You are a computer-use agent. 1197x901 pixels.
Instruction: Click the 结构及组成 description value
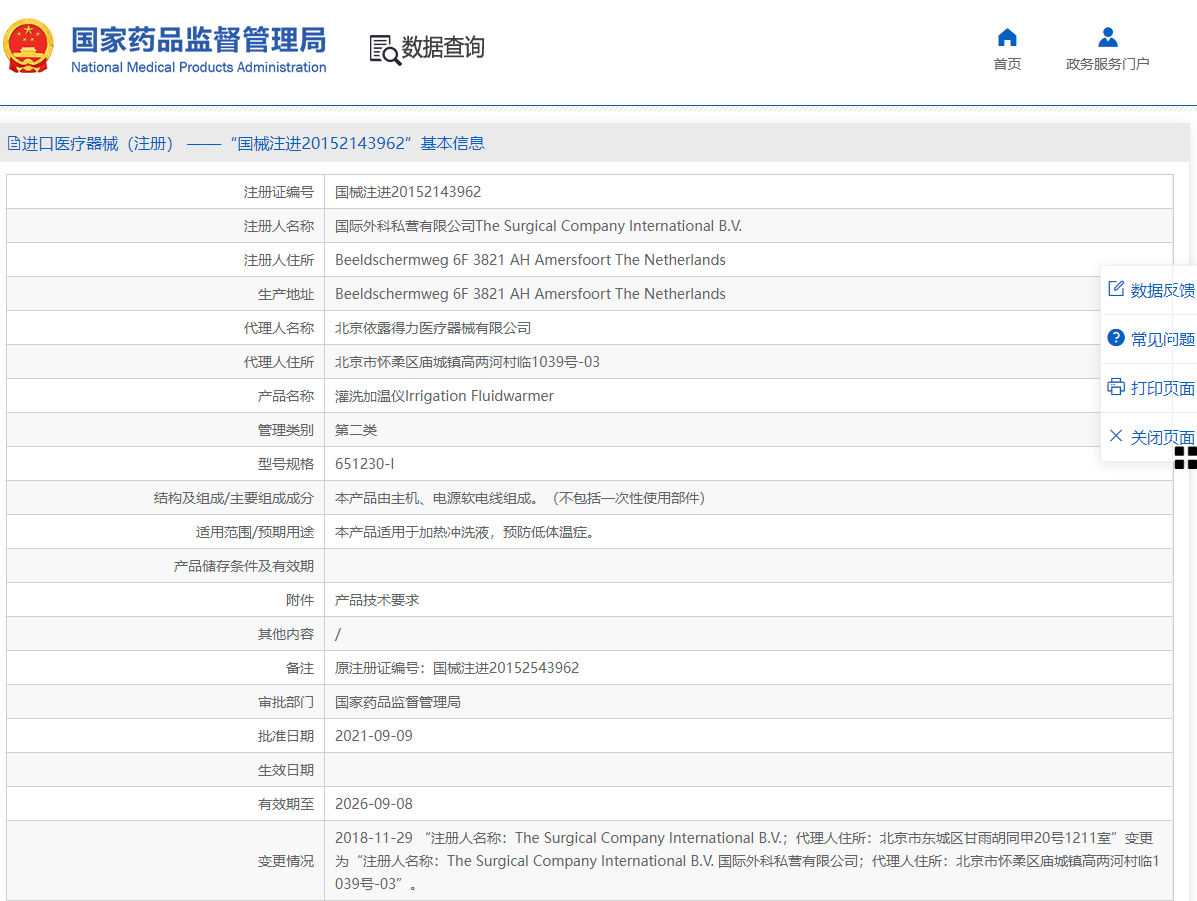tap(520, 498)
